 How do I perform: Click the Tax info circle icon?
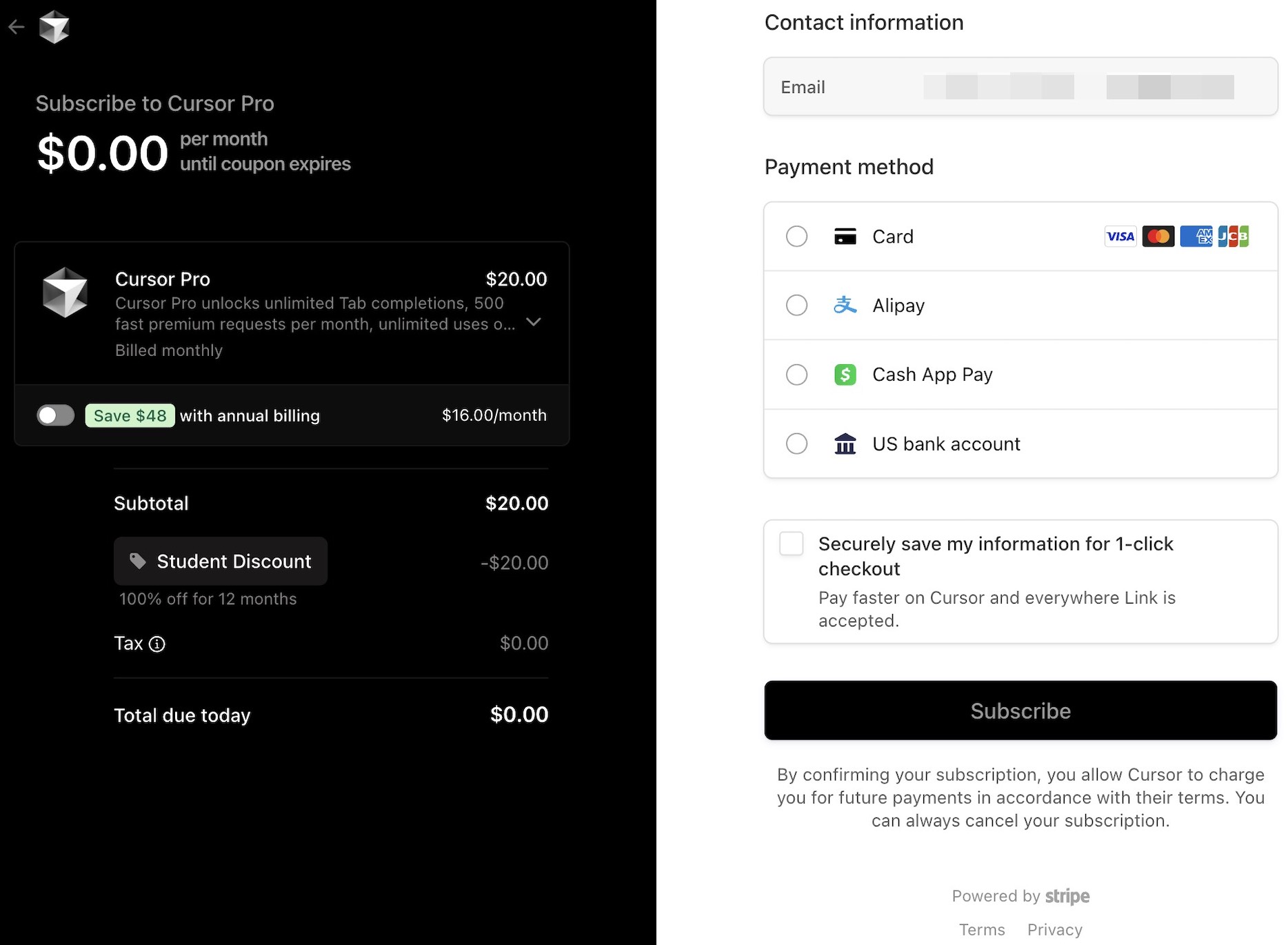[x=157, y=644]
